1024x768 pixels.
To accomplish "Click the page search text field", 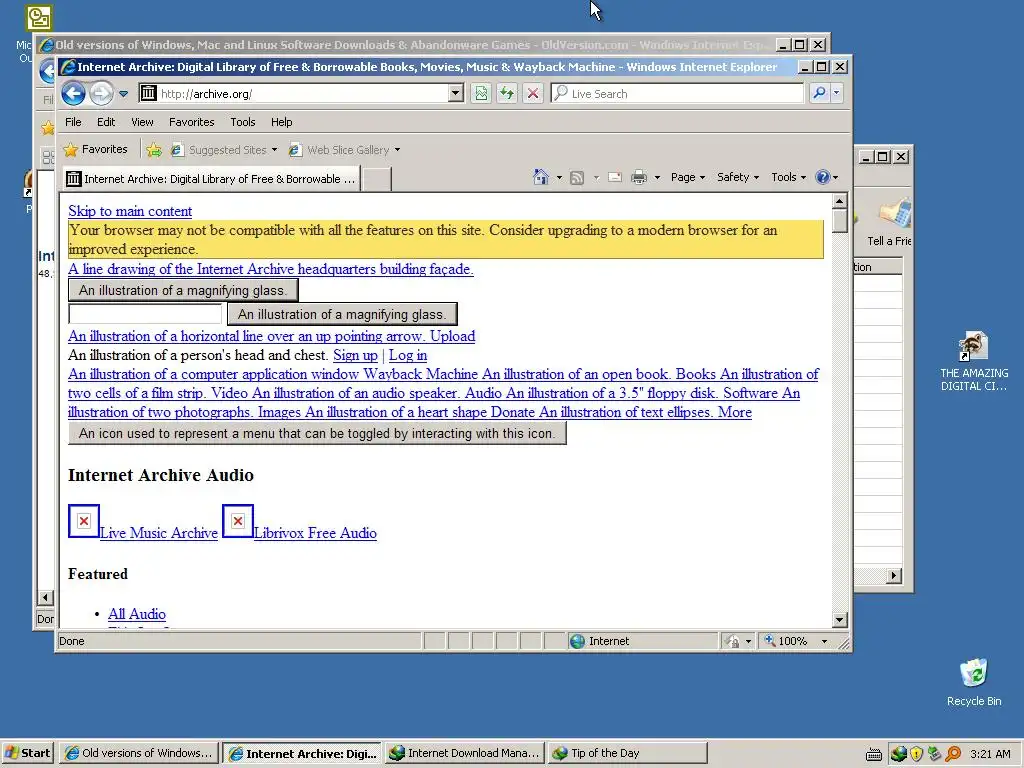I will [145, 314].
